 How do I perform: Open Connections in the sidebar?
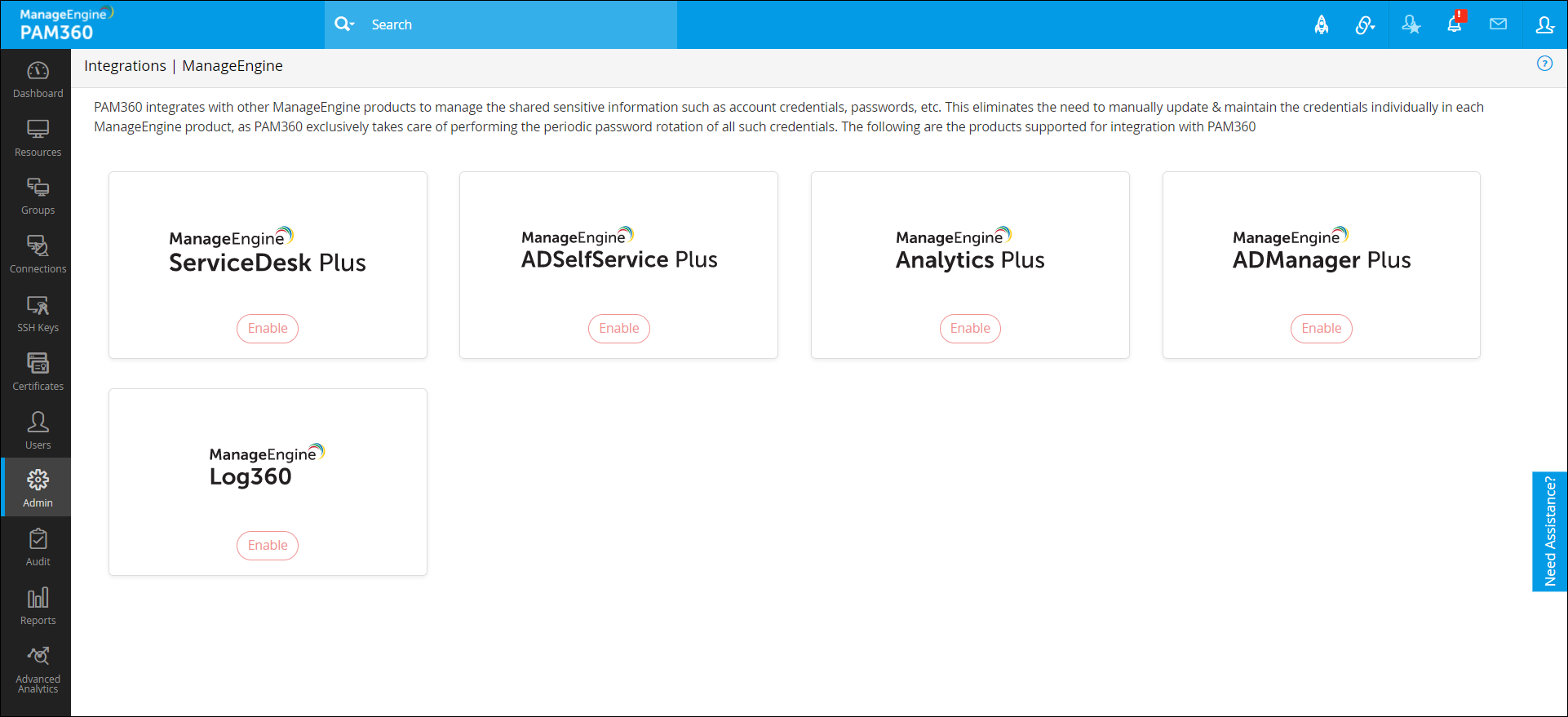click(x=38, y=255)
